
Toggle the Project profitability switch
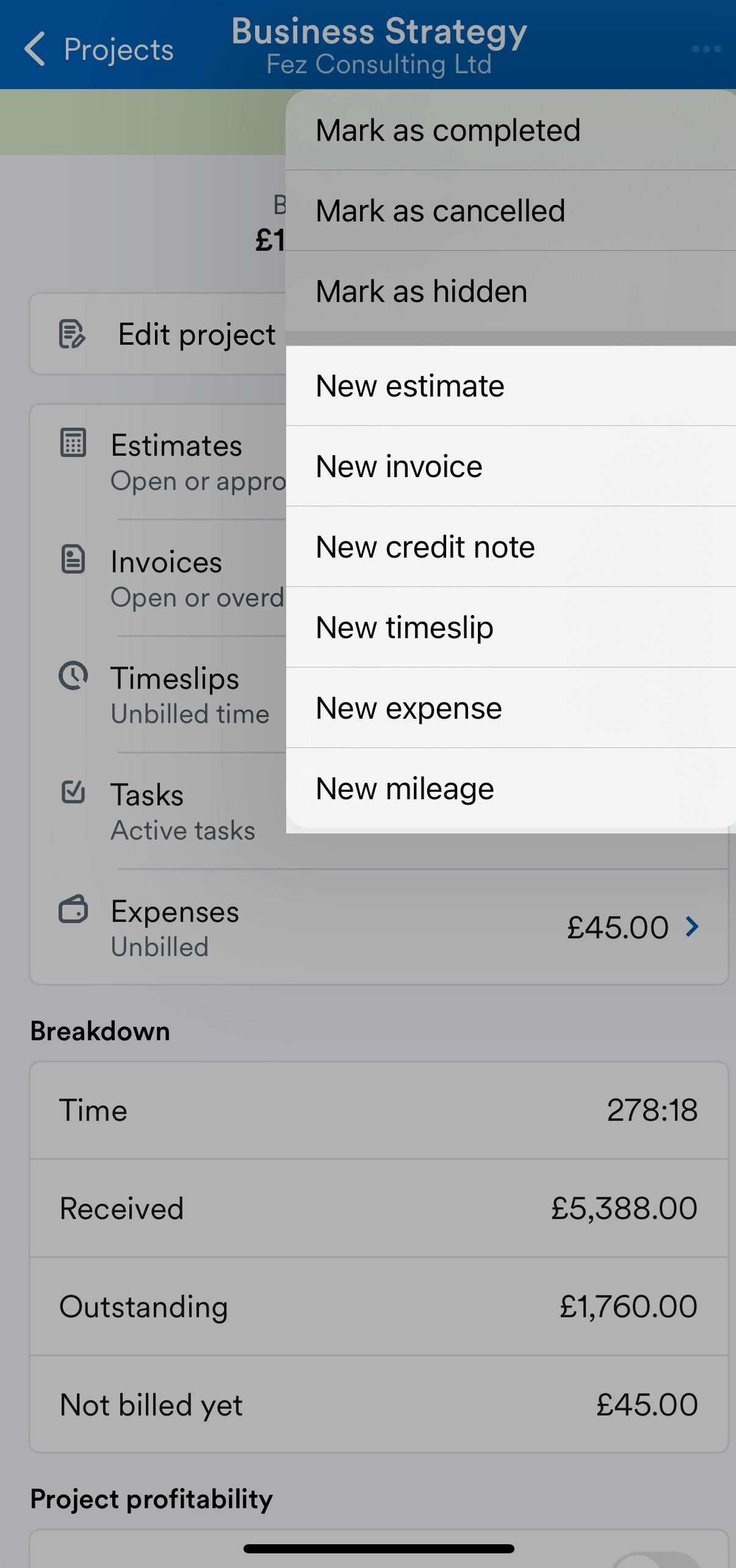click(656, 1559)
